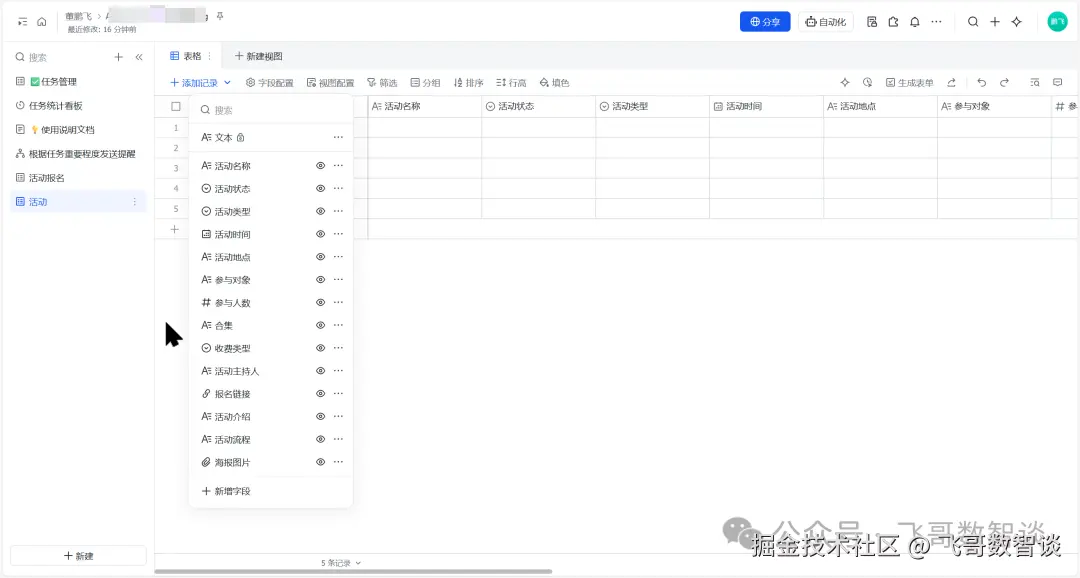Click 新增字段 at bottom of field list
This screenshot has width=1080, height=578.
[226, 491]
